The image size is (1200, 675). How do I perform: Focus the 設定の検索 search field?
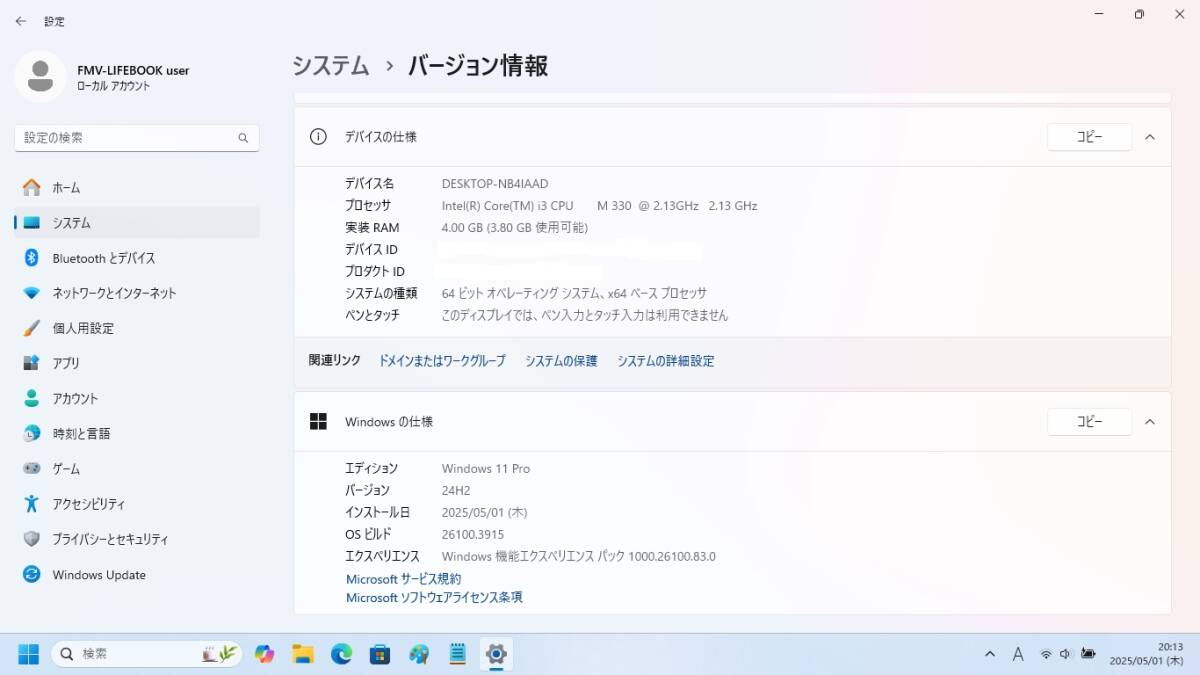[x=137, y=138]
